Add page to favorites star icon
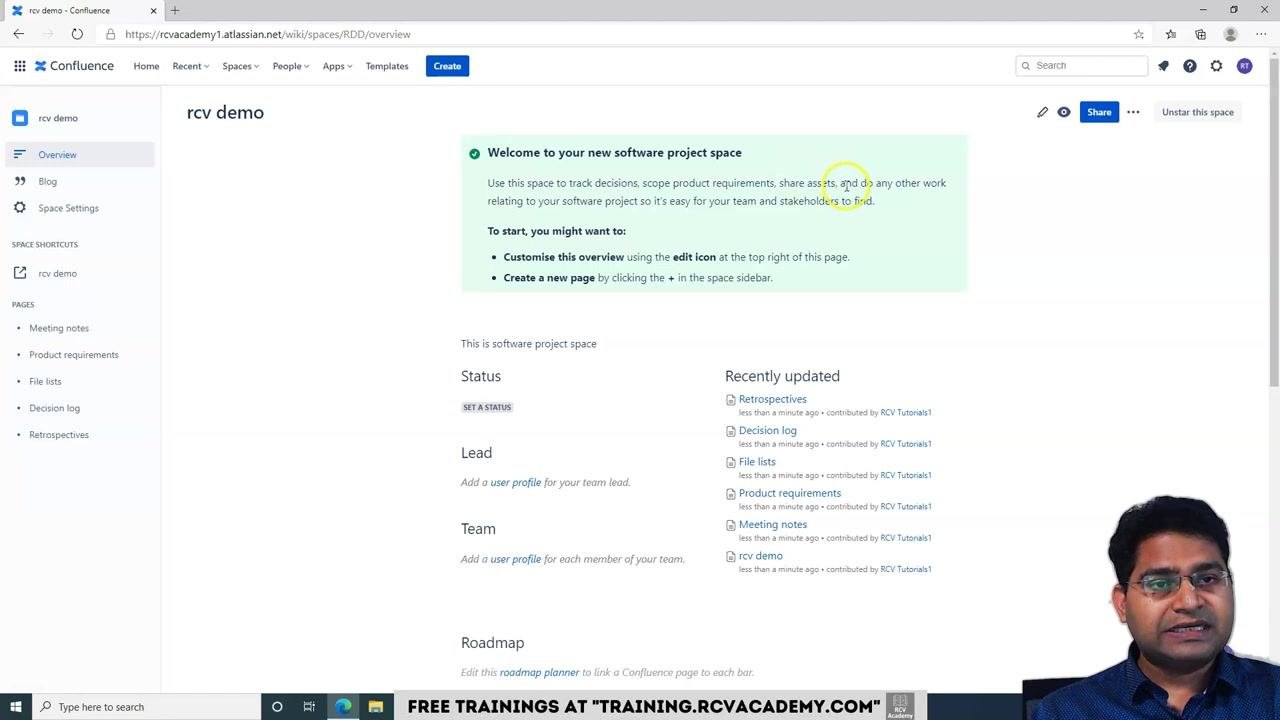The height and width of the screenshot is (720, 1280). coord(1139,34)
